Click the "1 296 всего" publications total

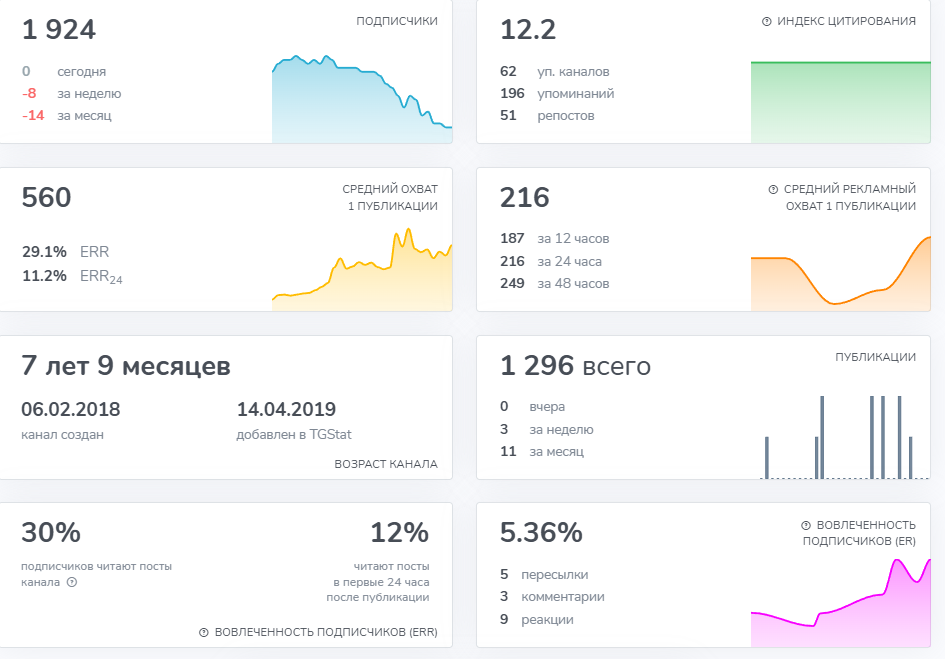click(575, 367)
